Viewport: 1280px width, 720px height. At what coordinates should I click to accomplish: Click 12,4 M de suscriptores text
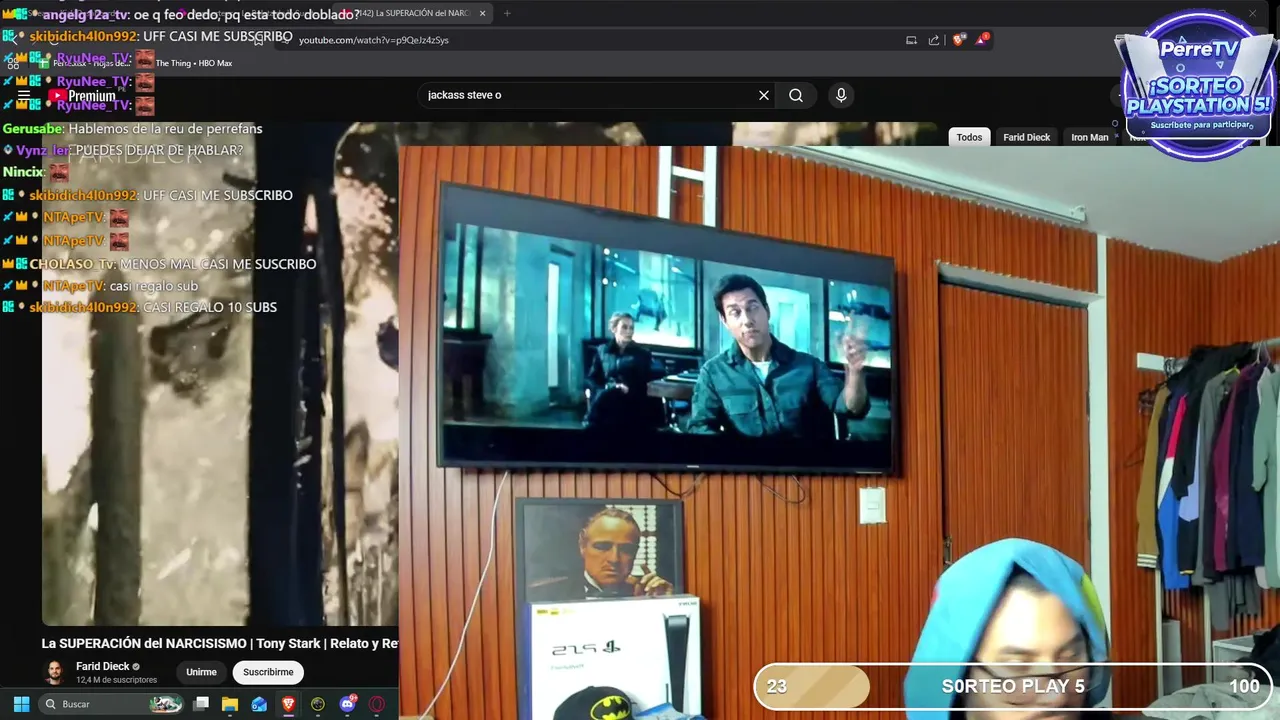116,680
